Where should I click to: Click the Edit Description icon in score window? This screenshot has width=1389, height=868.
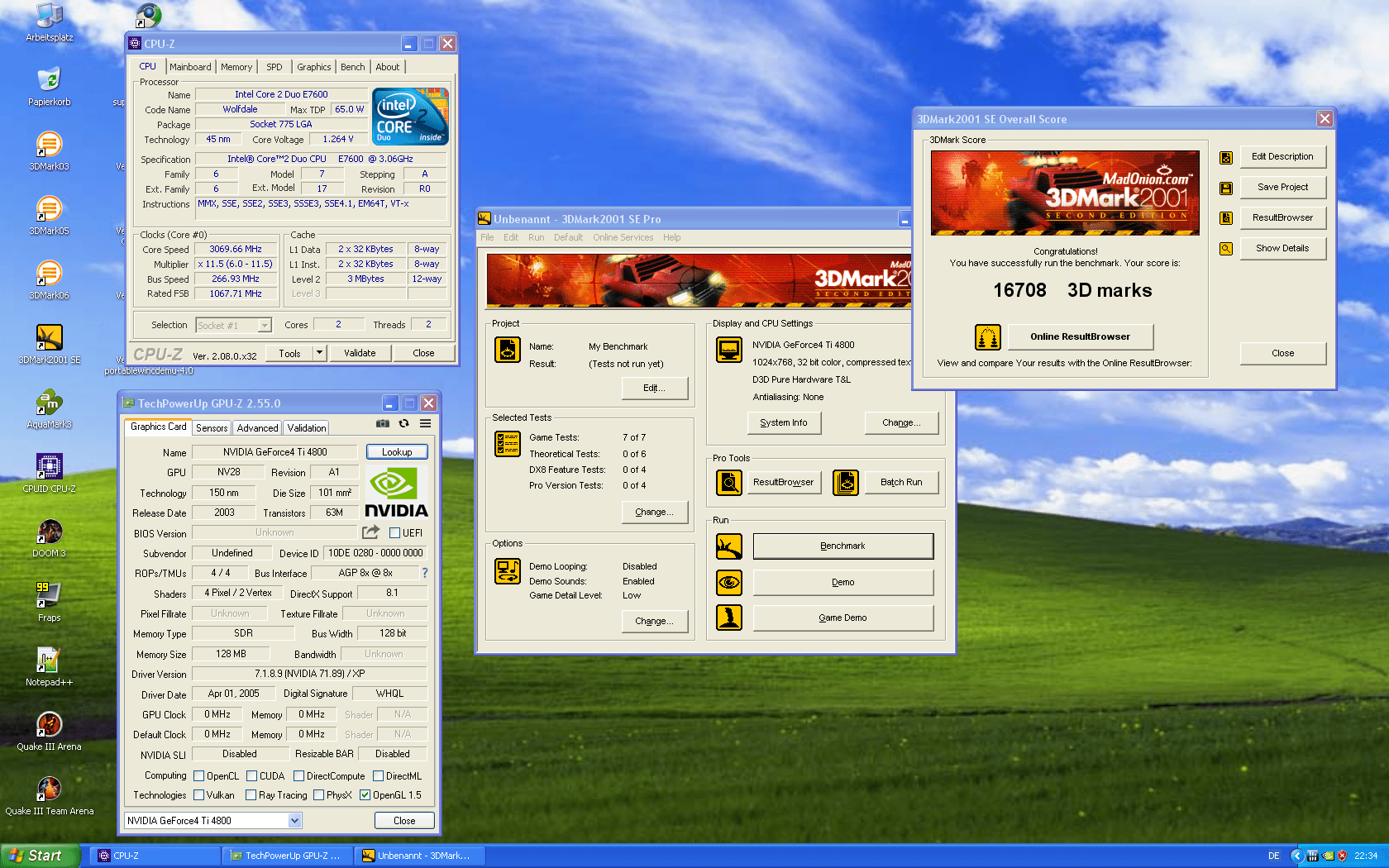pyautogui.click(x=1226, y=157)
